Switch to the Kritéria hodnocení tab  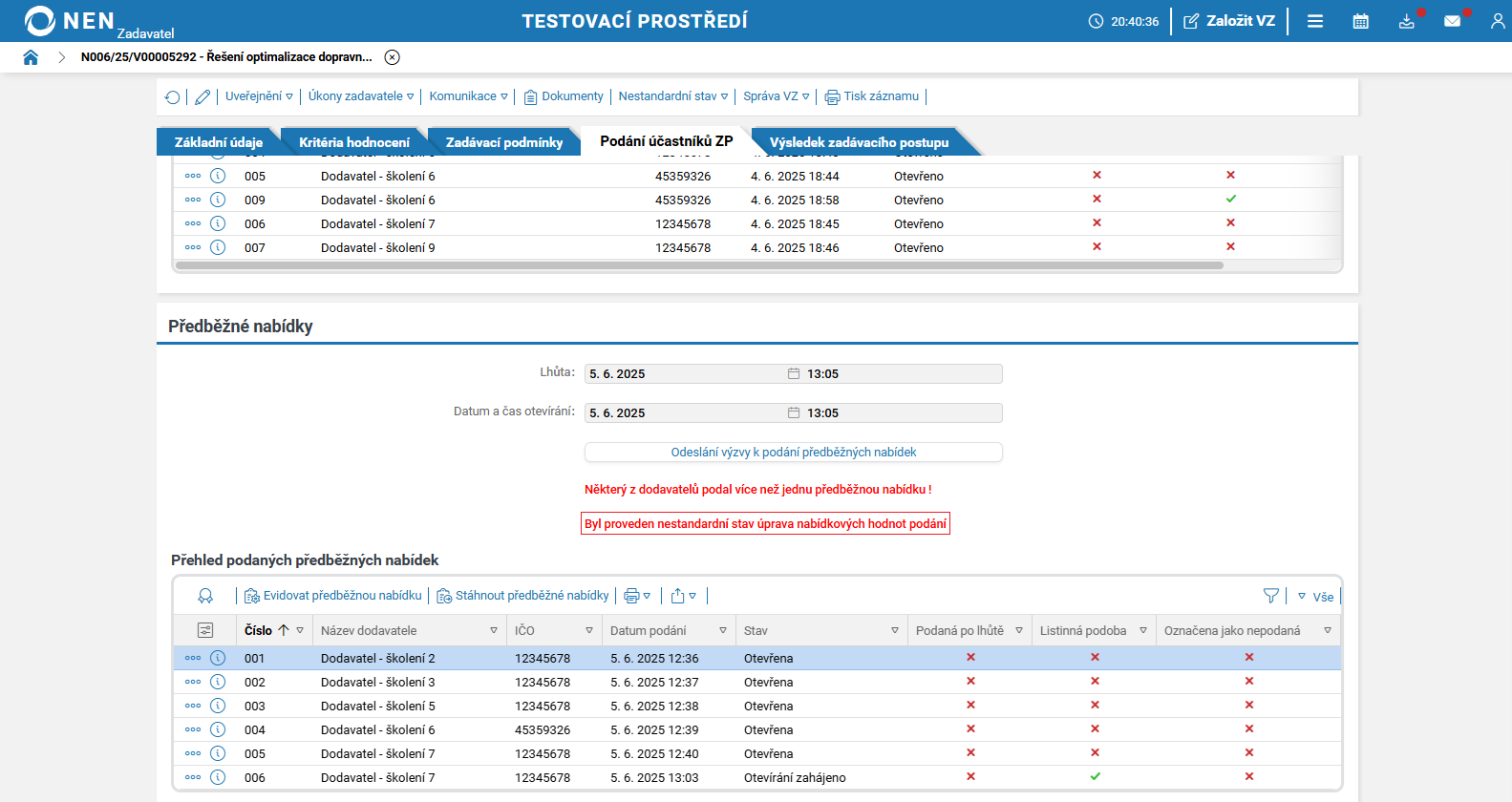coord(354,142)
